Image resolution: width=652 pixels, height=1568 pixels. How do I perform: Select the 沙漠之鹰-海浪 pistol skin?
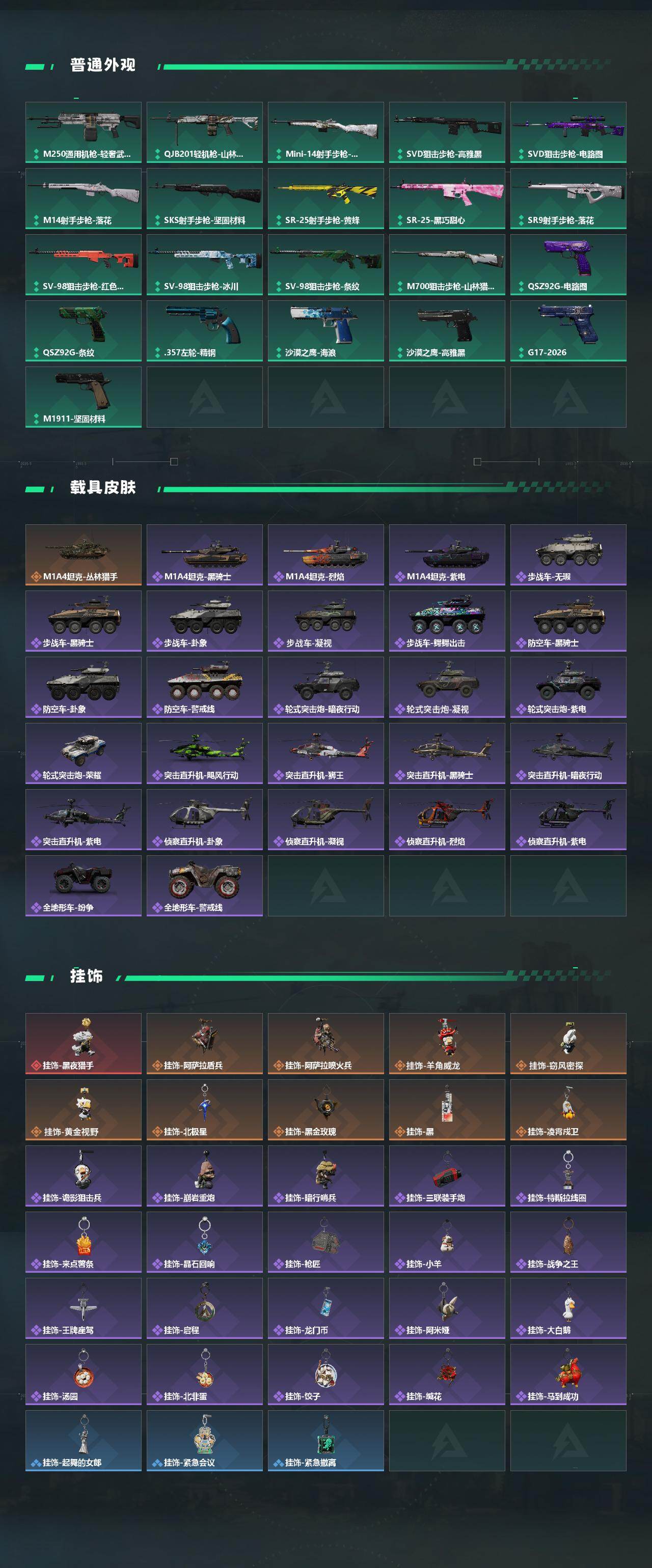click(325, 330)
